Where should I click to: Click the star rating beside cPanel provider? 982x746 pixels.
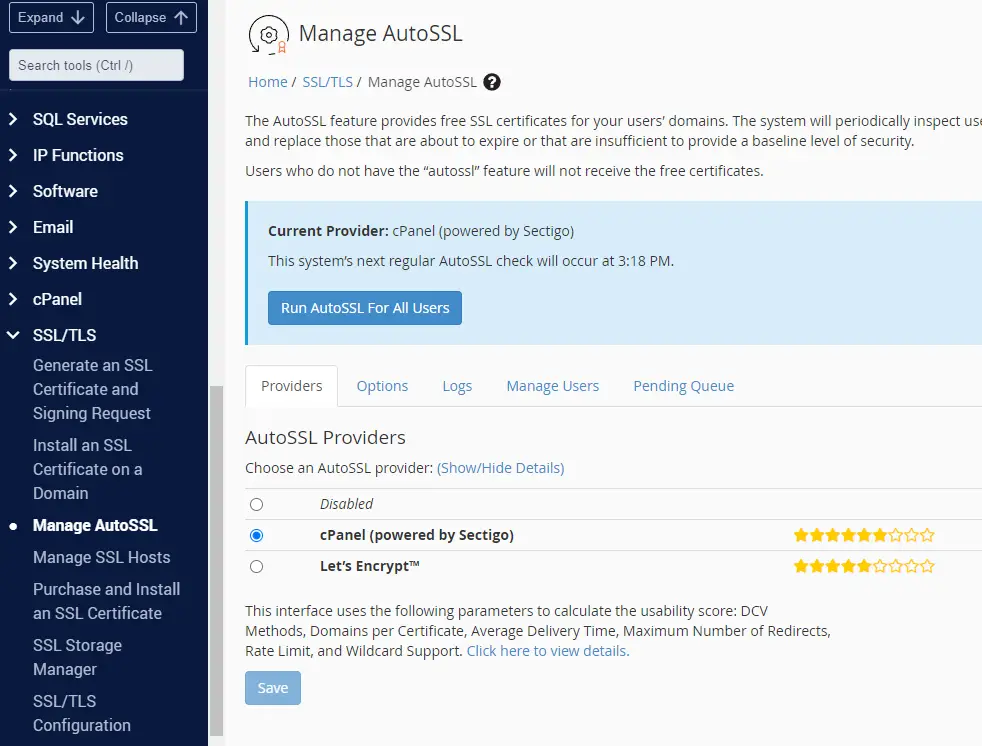point(864,534)
